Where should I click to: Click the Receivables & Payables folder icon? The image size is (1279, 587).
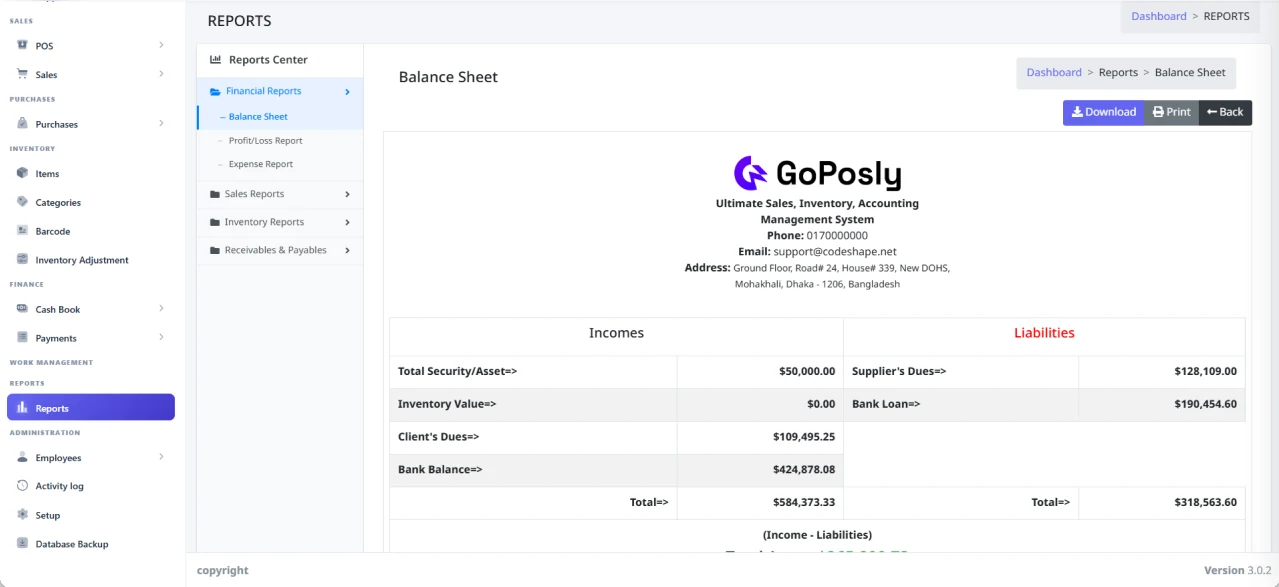215,250
